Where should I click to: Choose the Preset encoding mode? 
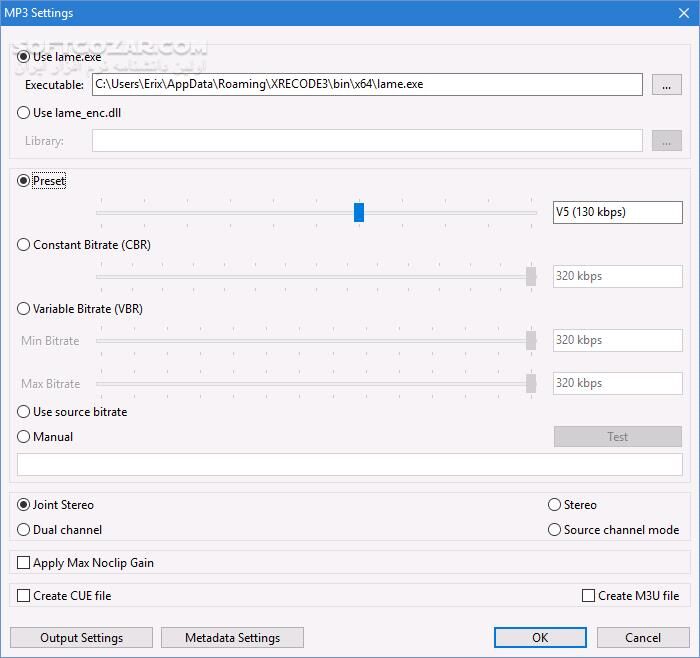coord(24,181)
